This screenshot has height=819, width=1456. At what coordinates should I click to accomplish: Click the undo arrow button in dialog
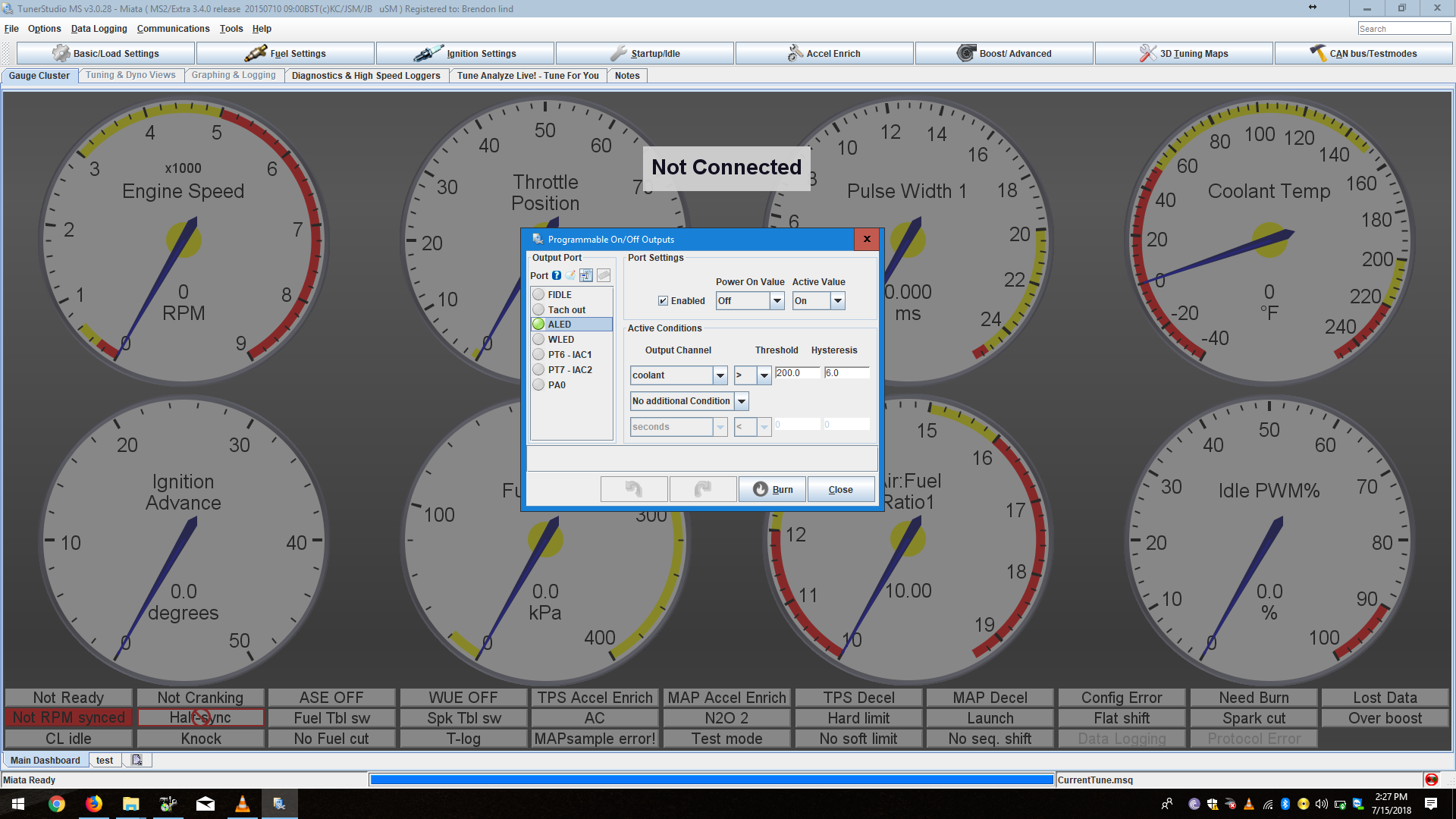[634, 489]
